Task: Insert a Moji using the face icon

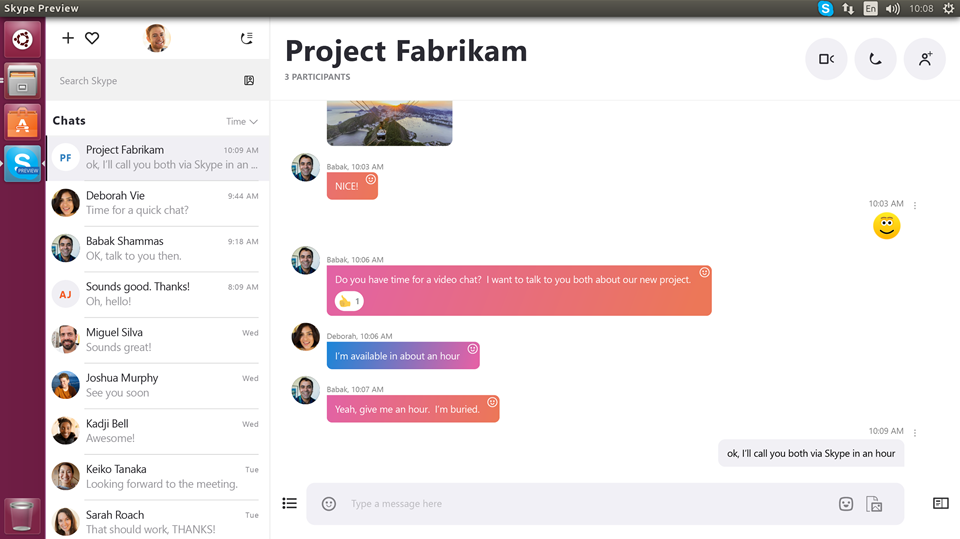Action: pos(846,503)
